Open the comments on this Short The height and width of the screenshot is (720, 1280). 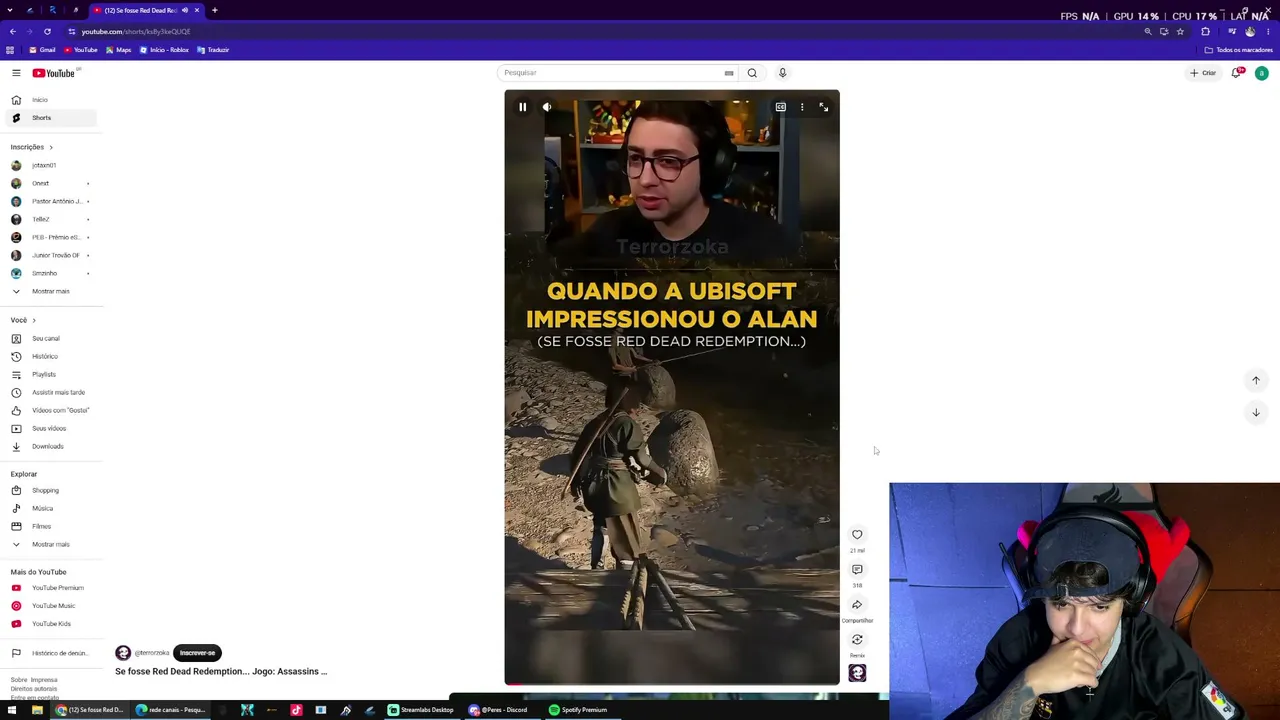857,570
